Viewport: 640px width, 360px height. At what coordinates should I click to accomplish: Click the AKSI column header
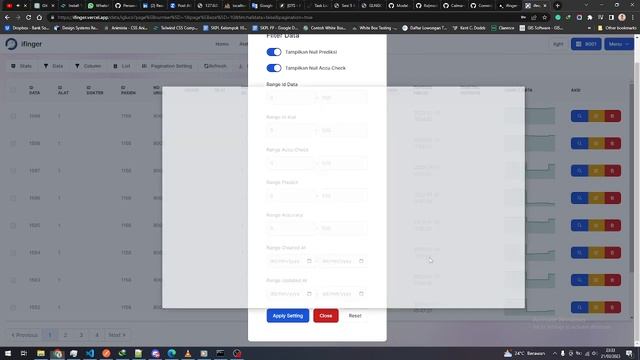(x=576, y=90)
